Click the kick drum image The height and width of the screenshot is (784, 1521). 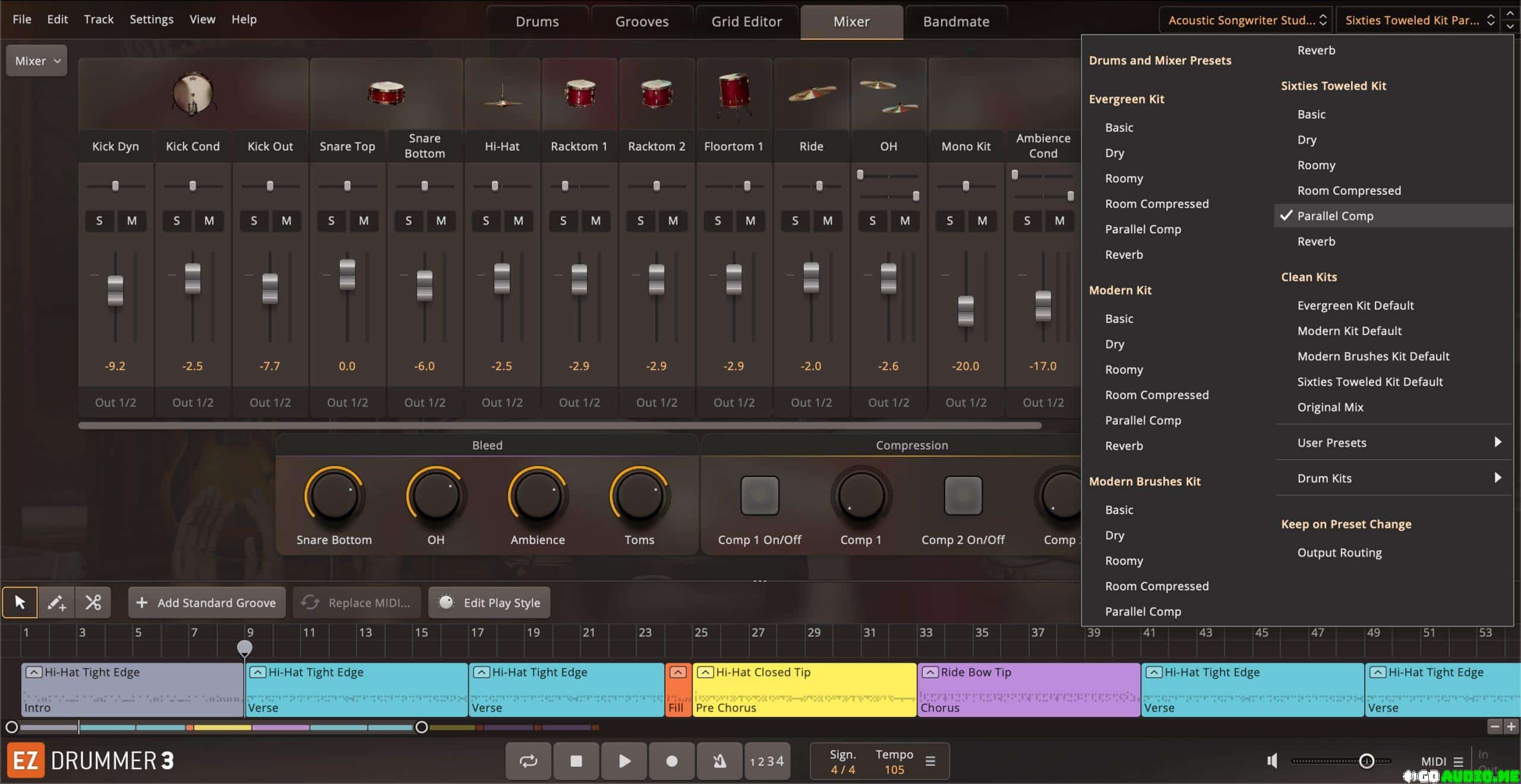193,94
